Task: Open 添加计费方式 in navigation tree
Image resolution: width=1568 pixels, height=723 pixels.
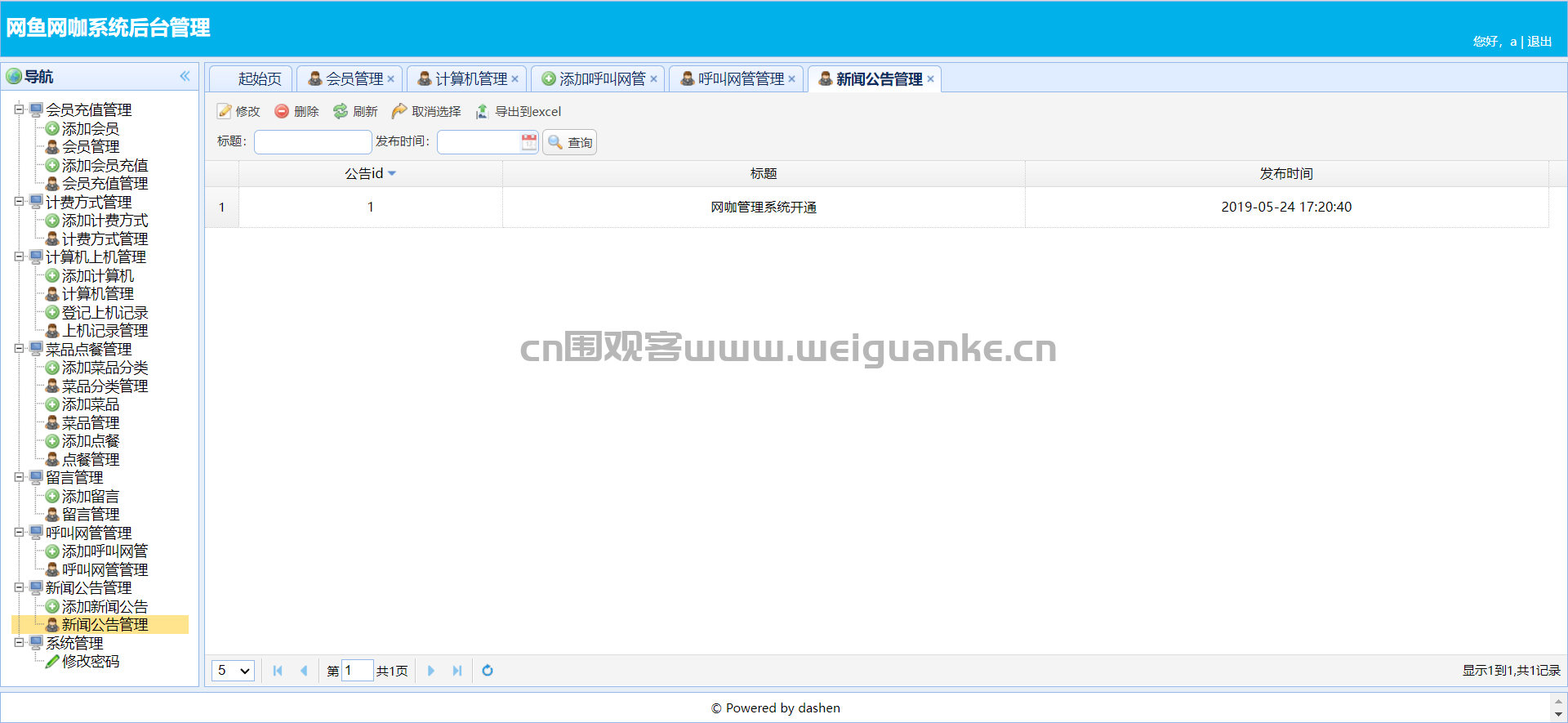Action: tap(105, 220)
